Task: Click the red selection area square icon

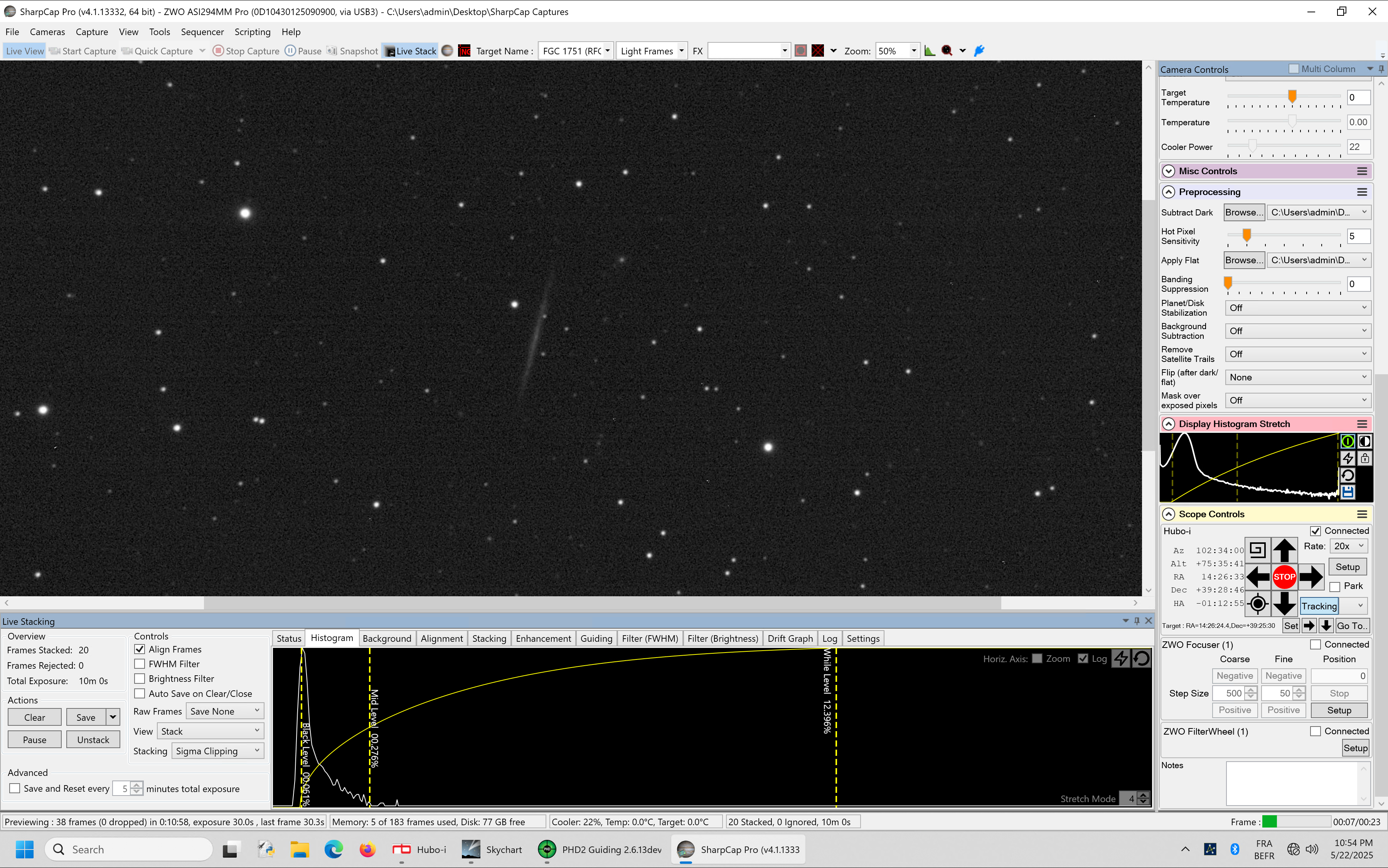Action: (x=800, y=50)
